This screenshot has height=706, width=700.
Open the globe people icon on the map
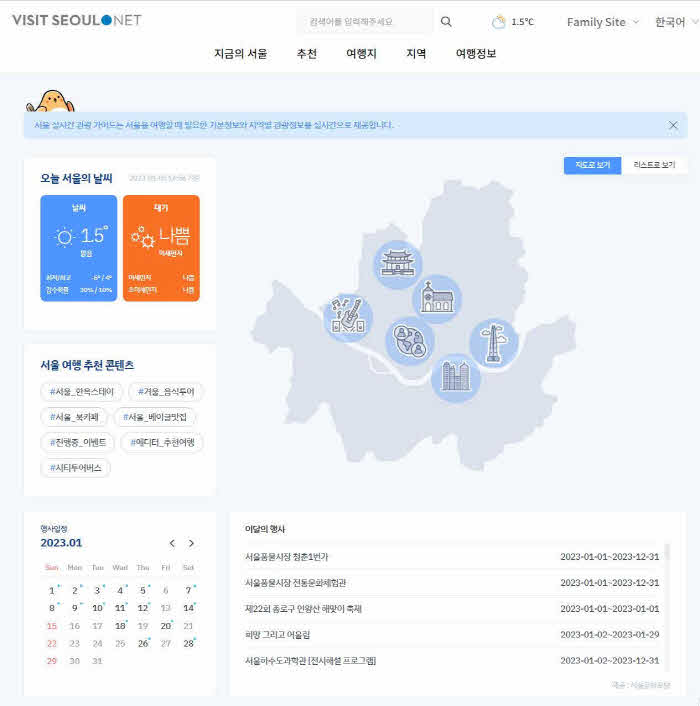pyautogui.click(x=410, y=340)
